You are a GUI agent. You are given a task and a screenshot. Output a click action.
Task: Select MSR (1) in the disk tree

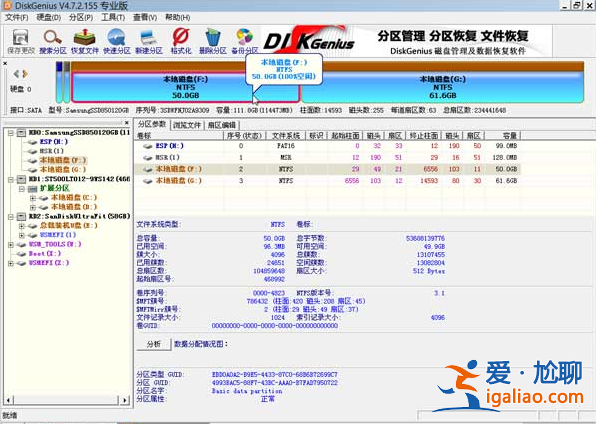coord(51,151)
